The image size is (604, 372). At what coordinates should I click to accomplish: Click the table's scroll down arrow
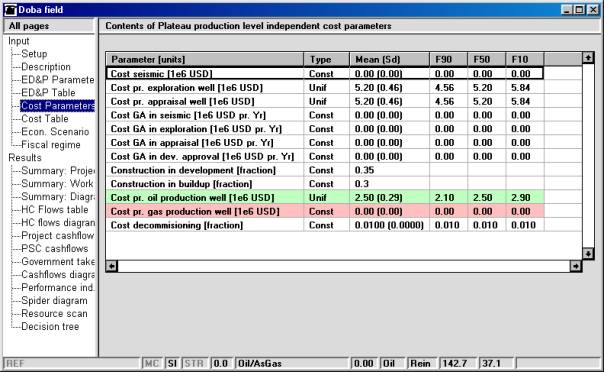pyautogui.click(x=587, y=254)
